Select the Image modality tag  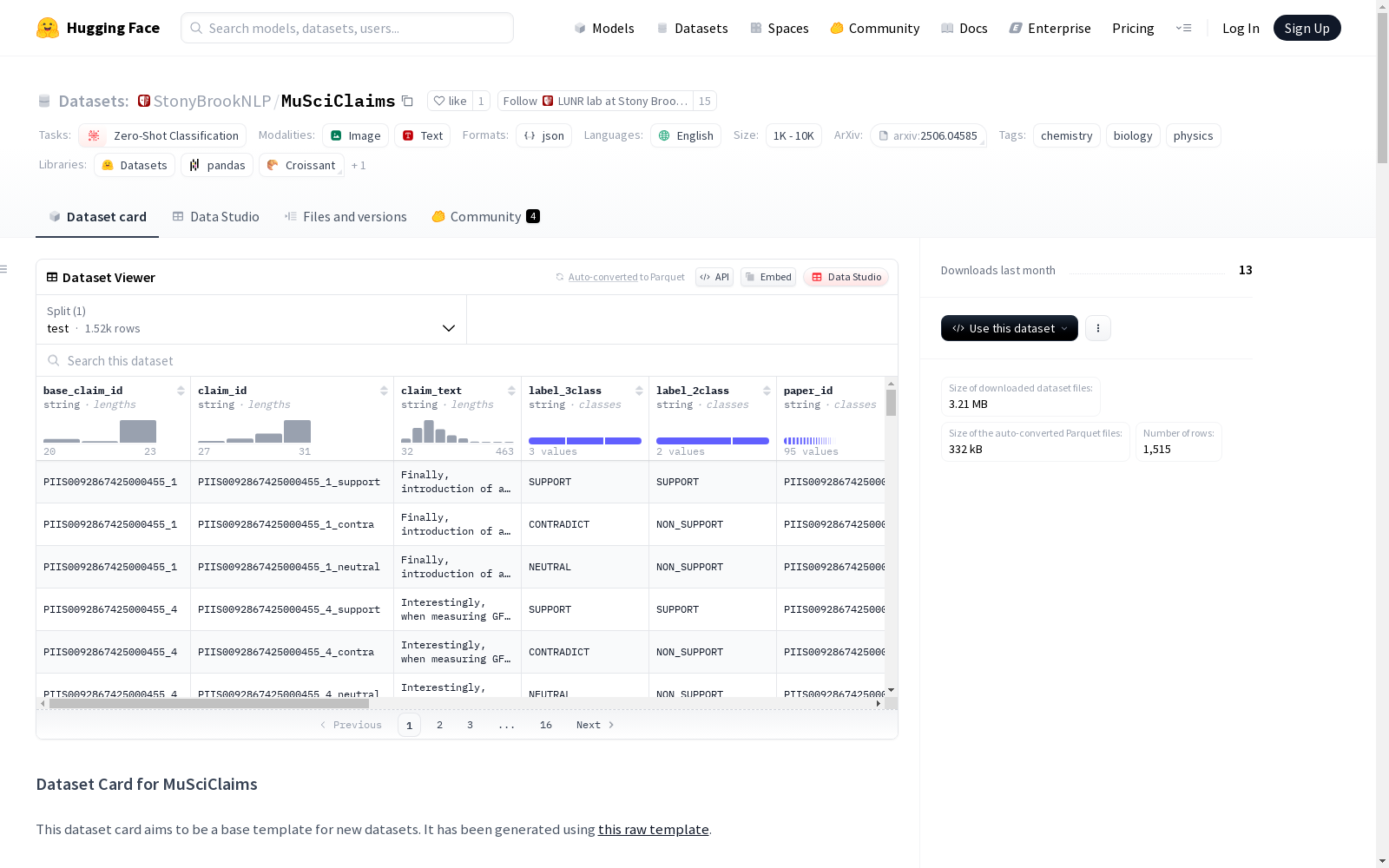(x=356, y=135)
